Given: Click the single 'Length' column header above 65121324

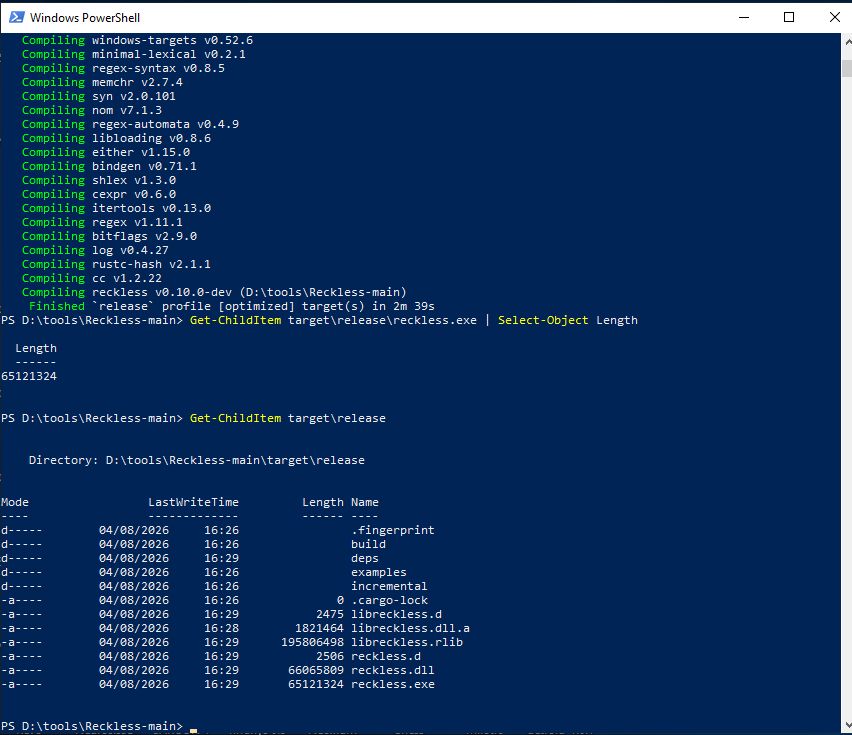Looking at the screenshot, I should (36, 348).
